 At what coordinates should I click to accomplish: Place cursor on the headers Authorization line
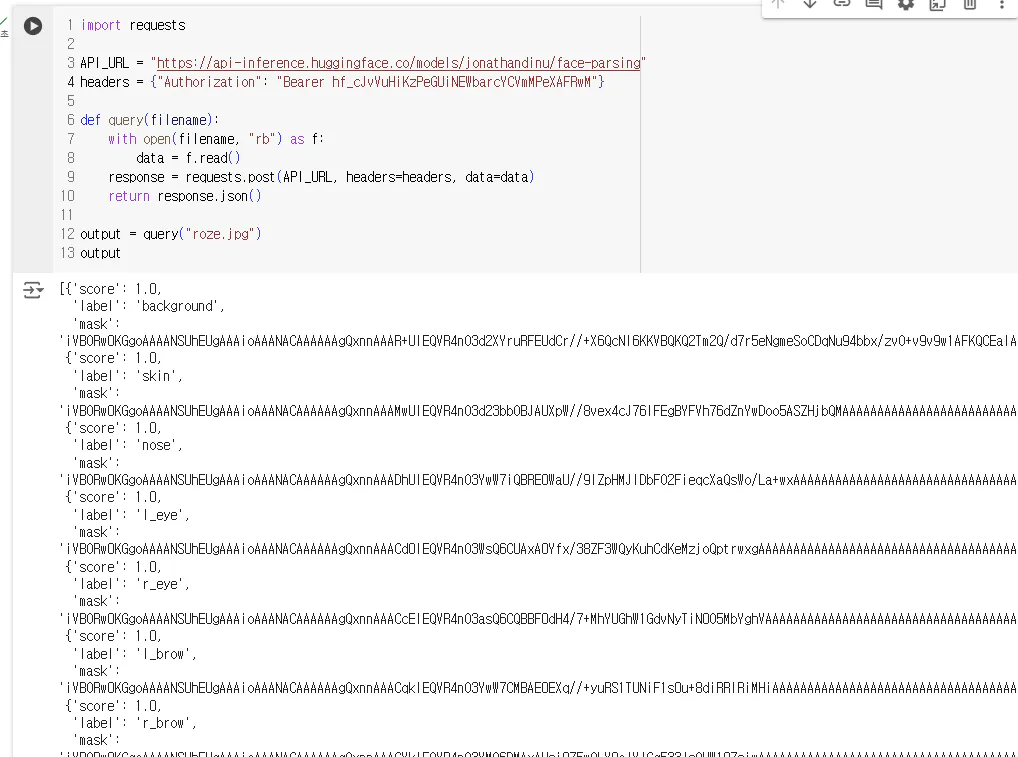[x=342, y=82]
